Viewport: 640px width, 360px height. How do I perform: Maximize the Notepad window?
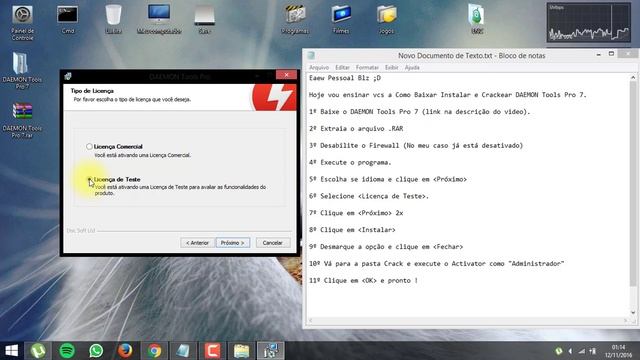point(611,54)
